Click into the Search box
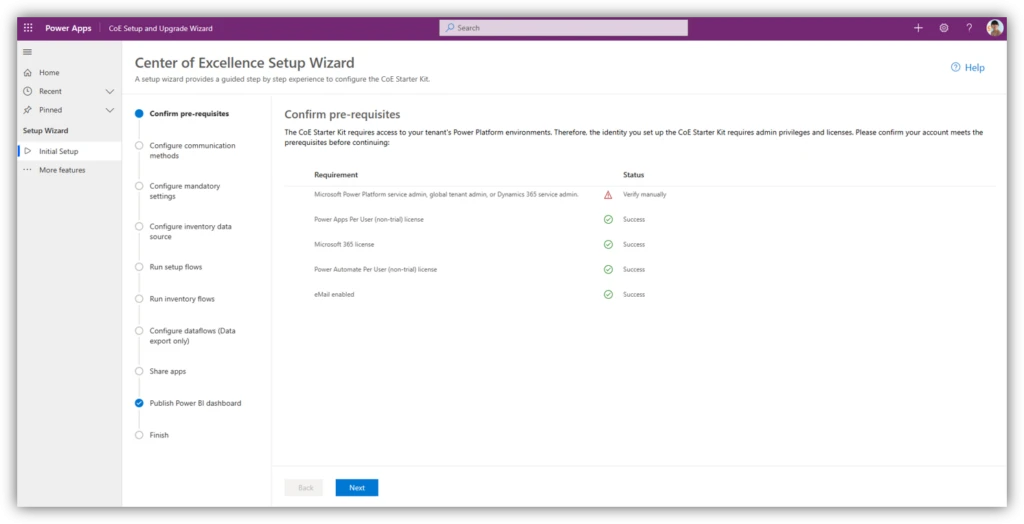The height and width of the screenshot is (524, 1024). click(x=563, y=28)
